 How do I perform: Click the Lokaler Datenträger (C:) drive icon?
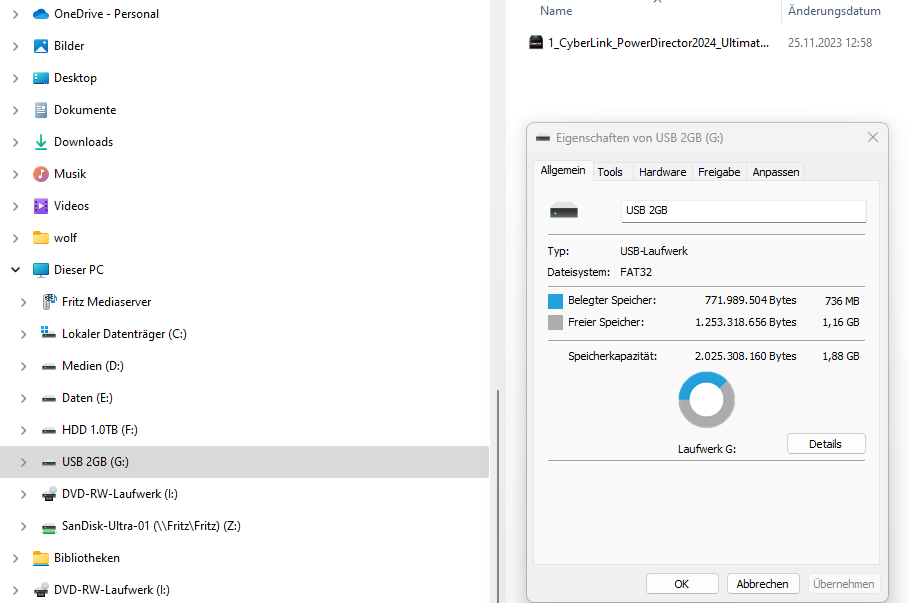pyautogui.click(x=49, y=332)
